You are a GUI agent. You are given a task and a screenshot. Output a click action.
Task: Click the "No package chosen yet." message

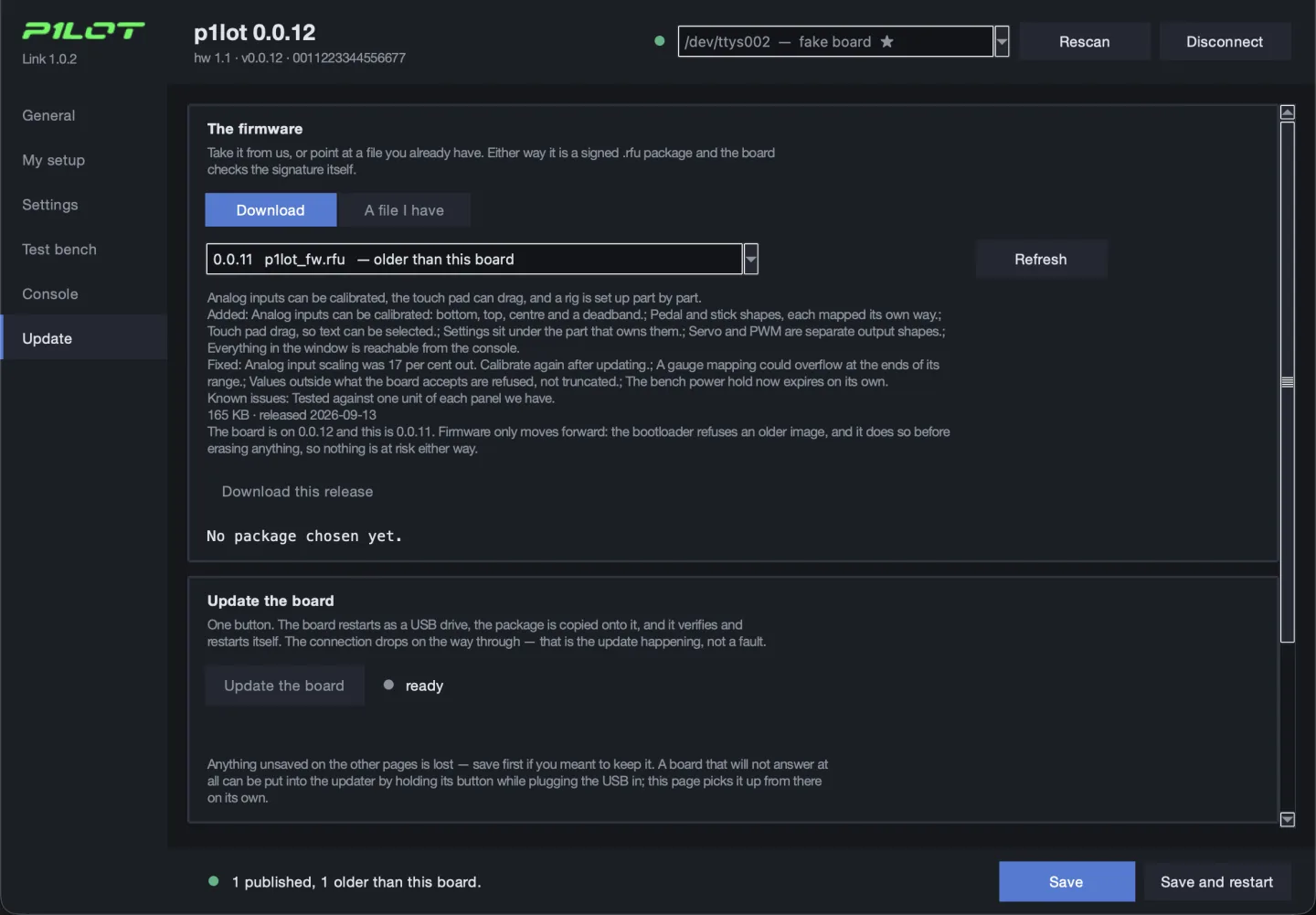coord(304,537)
